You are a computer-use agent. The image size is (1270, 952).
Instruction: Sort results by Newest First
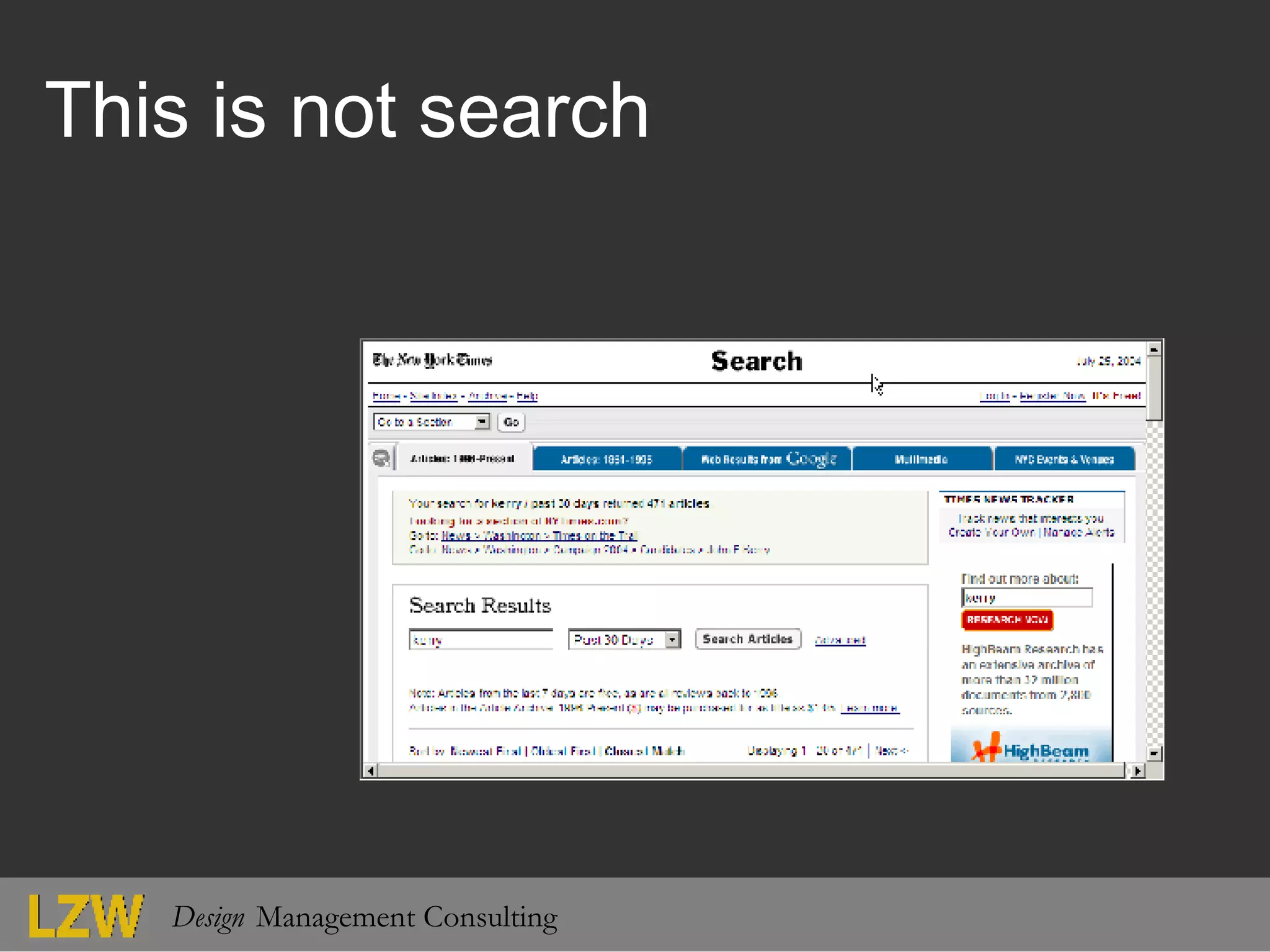pos(485,751)
